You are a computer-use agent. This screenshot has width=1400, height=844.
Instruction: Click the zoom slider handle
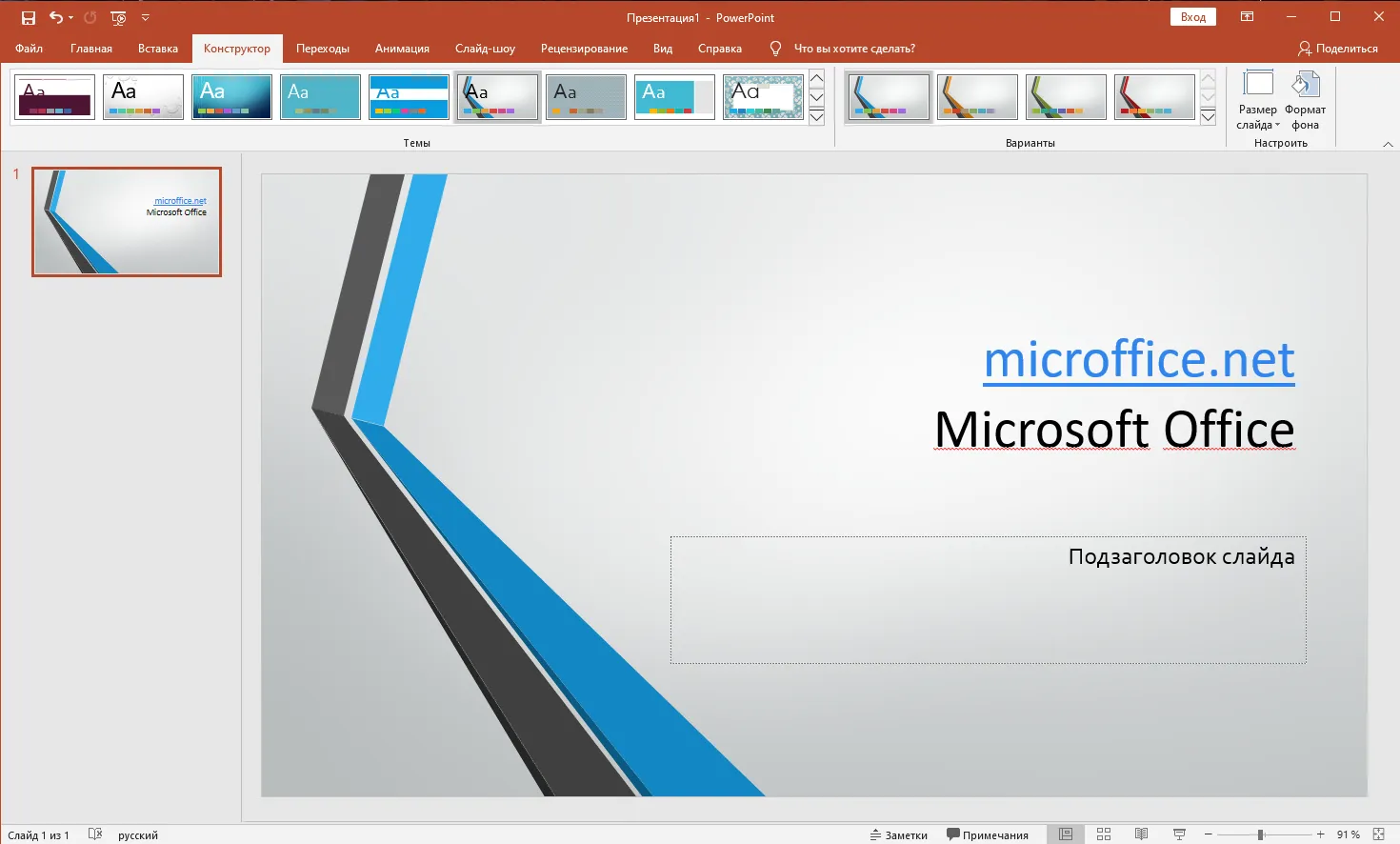click(x=1260, y=834)
